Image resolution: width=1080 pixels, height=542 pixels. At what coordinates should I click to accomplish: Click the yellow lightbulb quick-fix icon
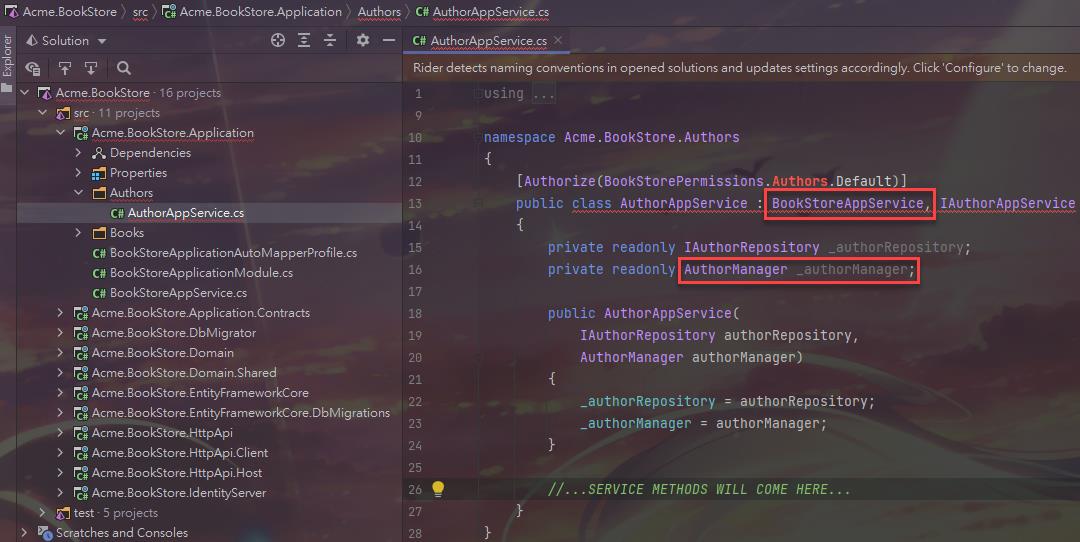click(x=437, y=489)
